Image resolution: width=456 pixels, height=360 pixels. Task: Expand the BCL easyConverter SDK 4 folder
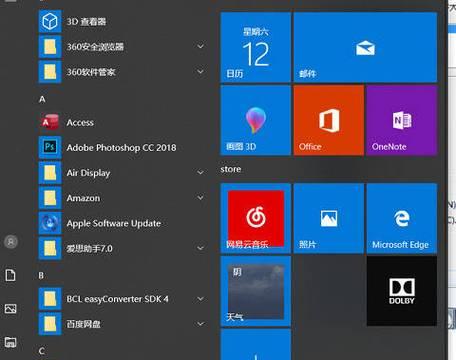(x=201, y=299)
